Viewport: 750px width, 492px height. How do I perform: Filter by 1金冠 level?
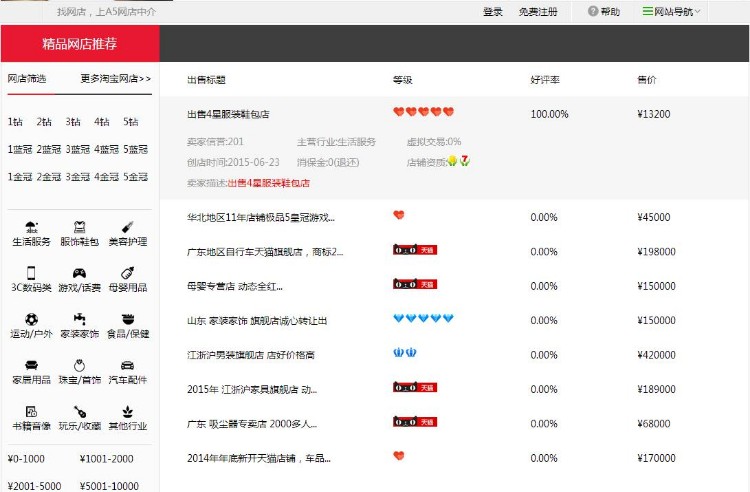[20, 176]
